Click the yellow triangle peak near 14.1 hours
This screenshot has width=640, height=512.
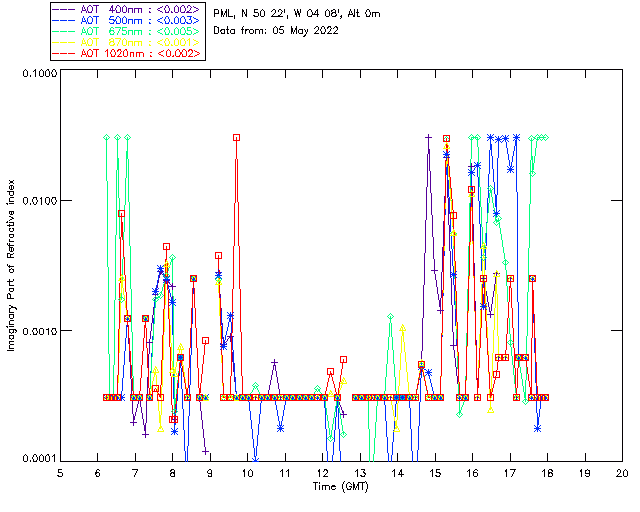tap(403, 328)
